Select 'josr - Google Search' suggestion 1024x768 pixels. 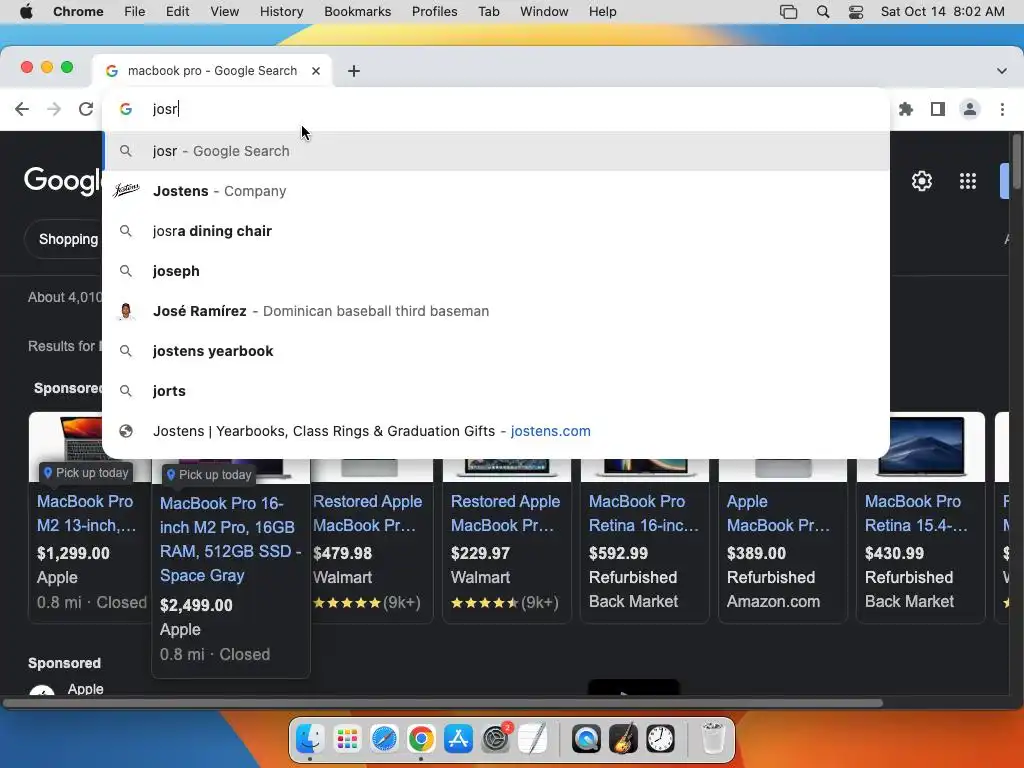(496, 151)
